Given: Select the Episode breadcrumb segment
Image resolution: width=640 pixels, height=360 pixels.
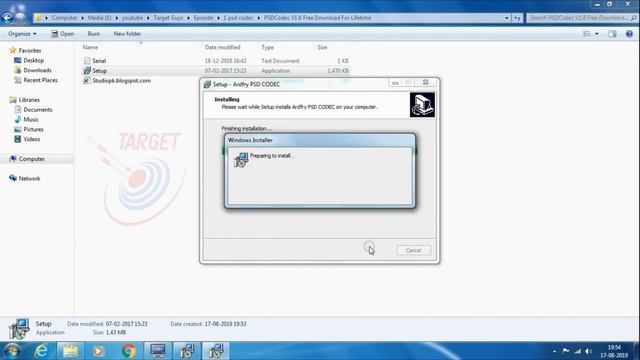Looking at the screenshot, I should (203, 18).
